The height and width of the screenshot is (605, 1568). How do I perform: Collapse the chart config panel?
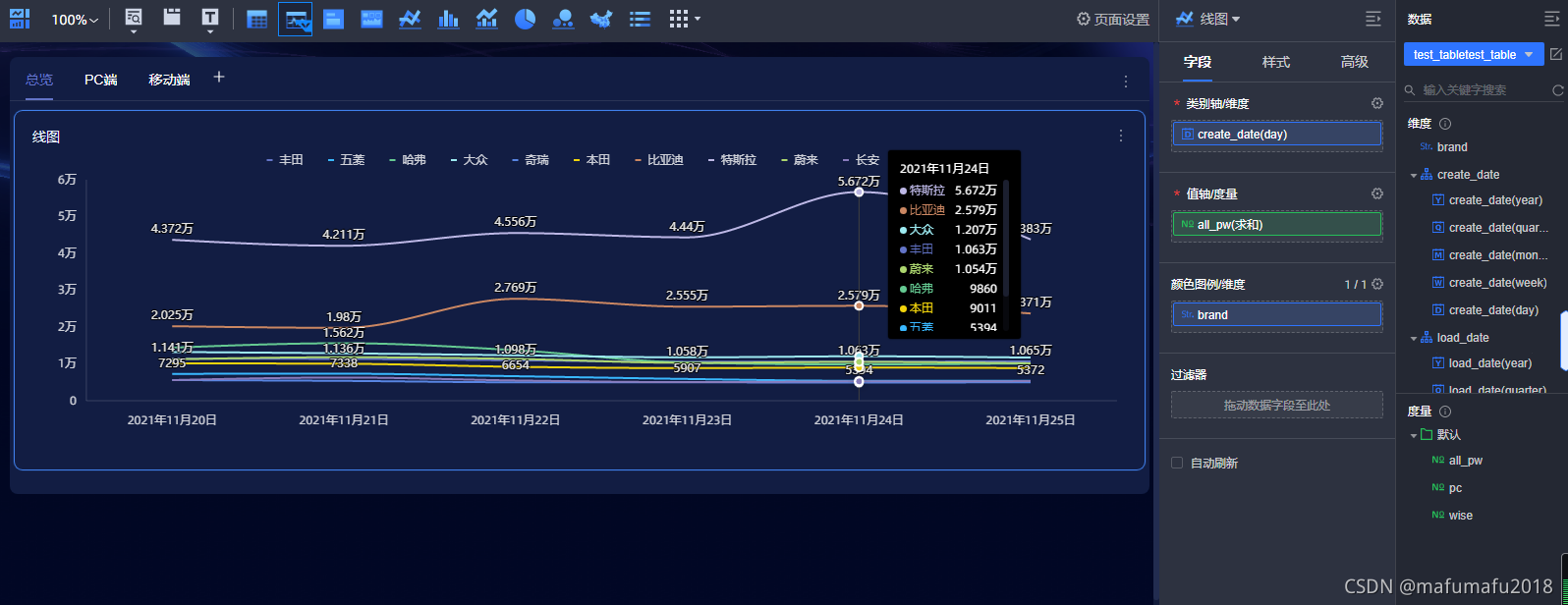click(1373, 19)
